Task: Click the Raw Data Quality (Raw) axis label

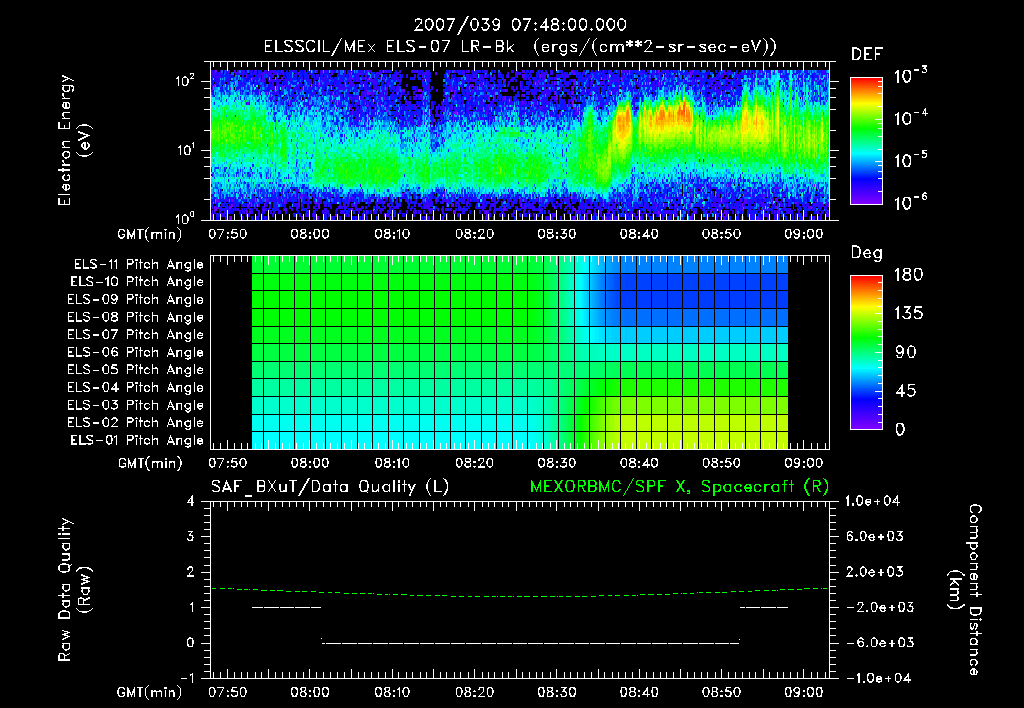Action: [74, 590]
